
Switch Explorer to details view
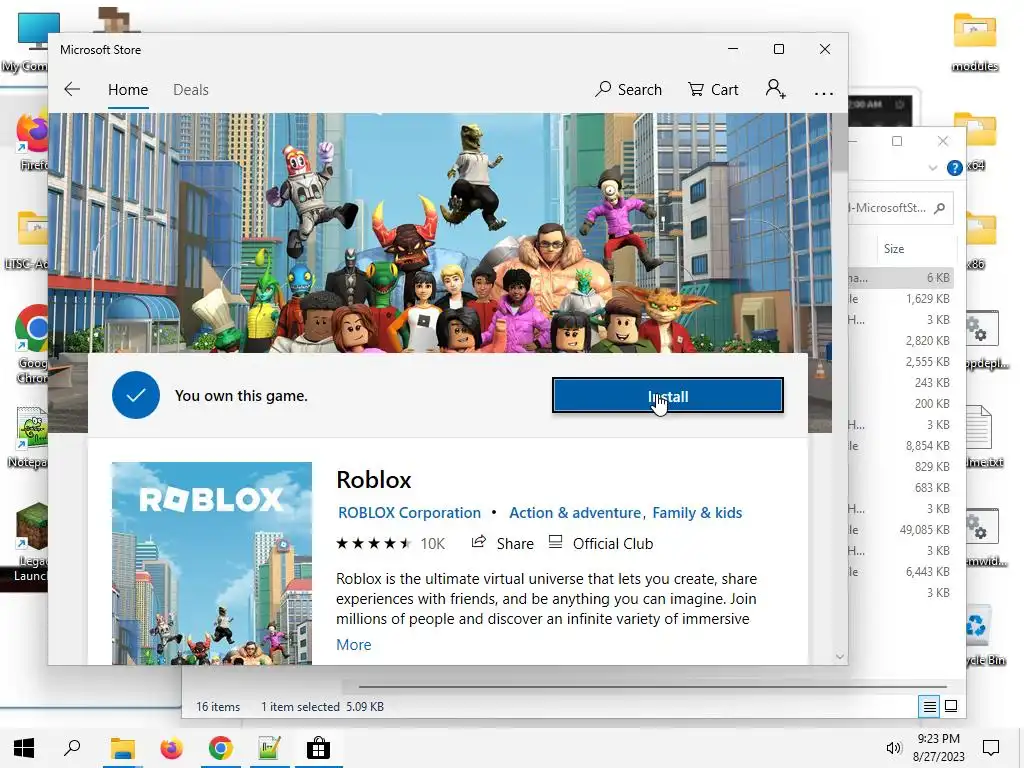(x=929, y=706)
